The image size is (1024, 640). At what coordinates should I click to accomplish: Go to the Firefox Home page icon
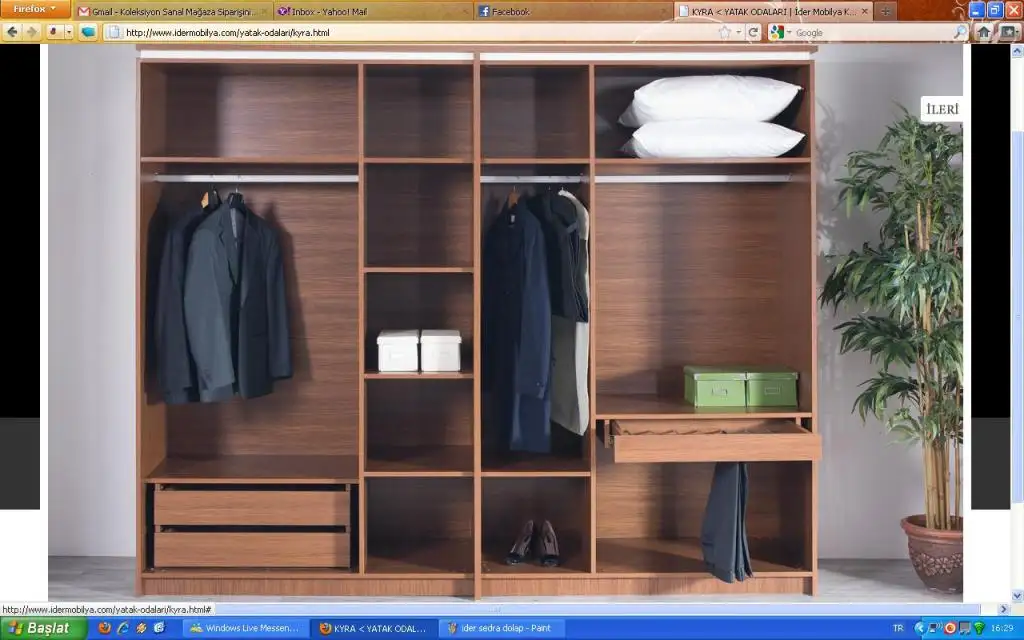click(x=984, y=32)
